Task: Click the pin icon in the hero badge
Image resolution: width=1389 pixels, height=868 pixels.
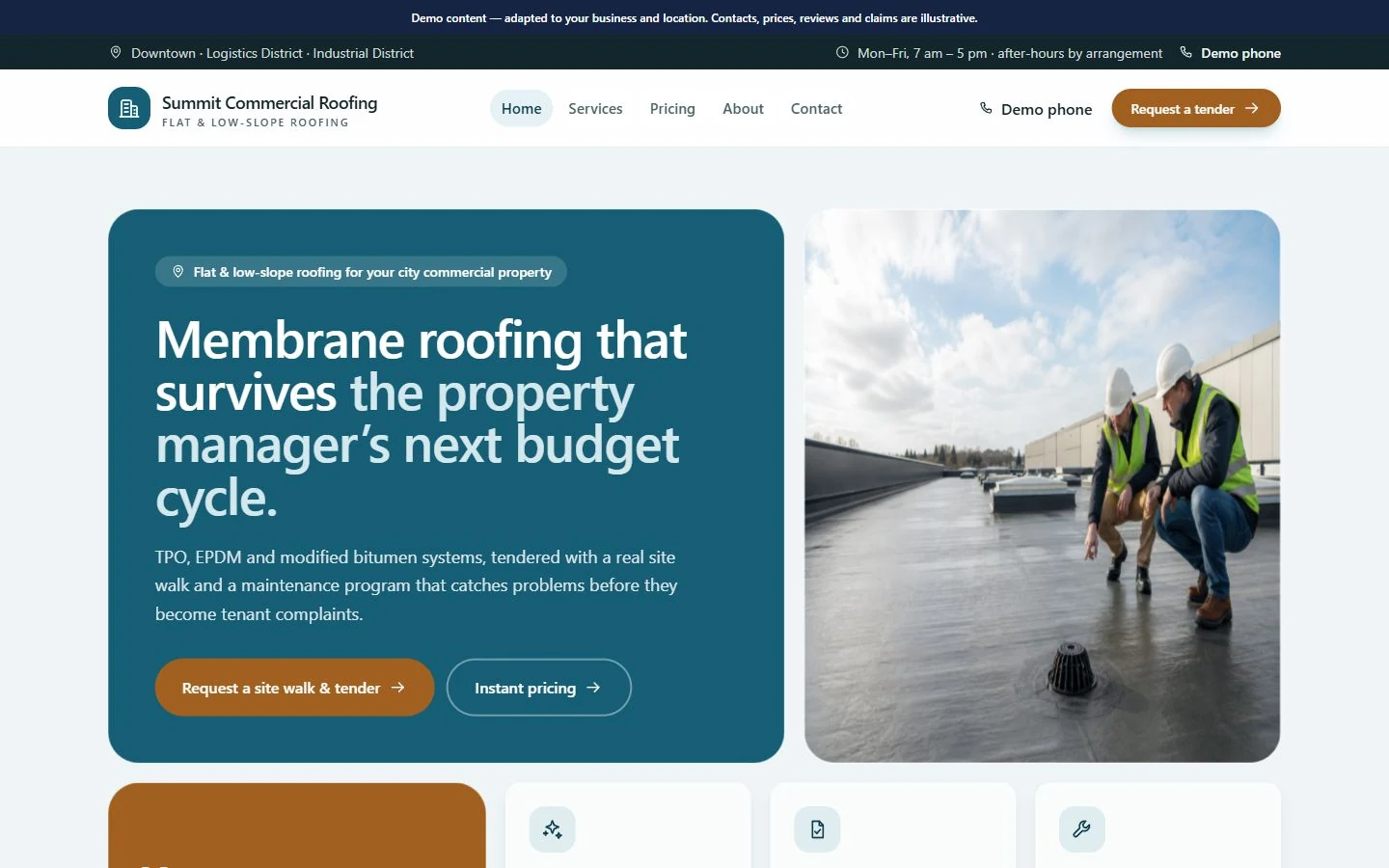Action: 178,272
